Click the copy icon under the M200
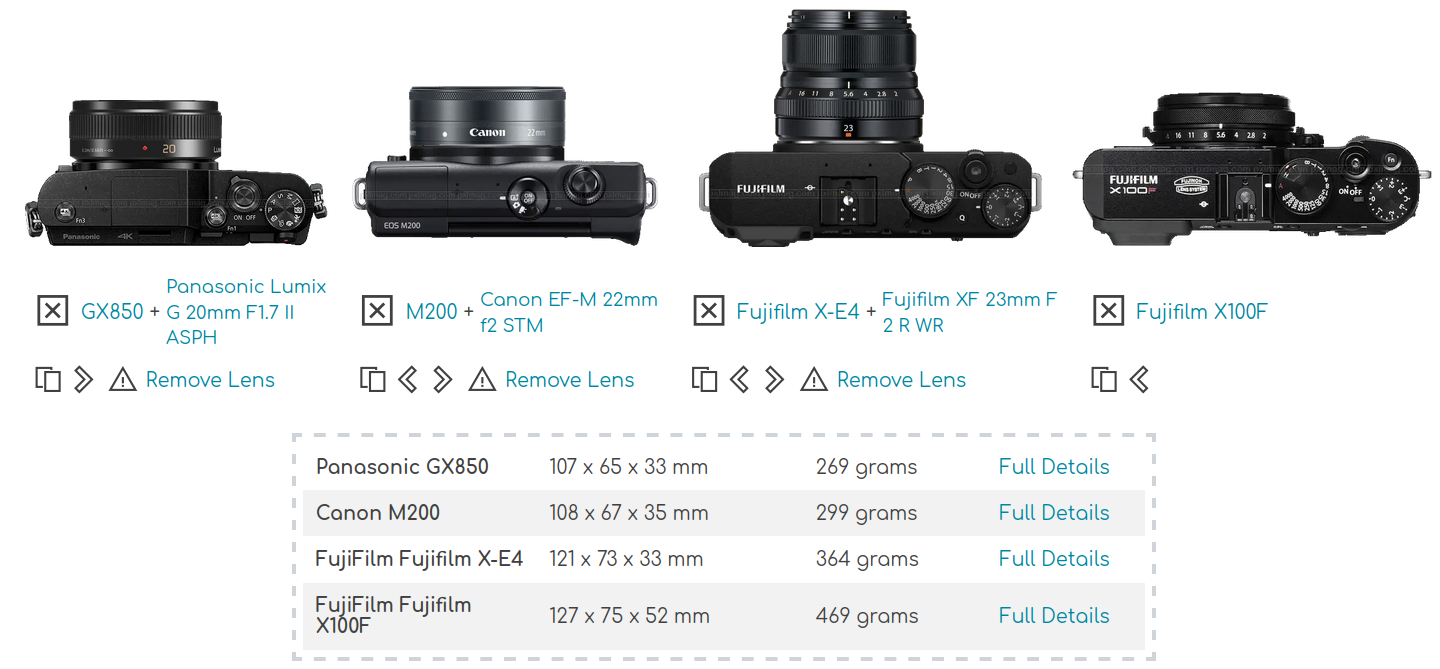Image resolution: width=1440 pixels, height=669 pixels. point(373,380)
